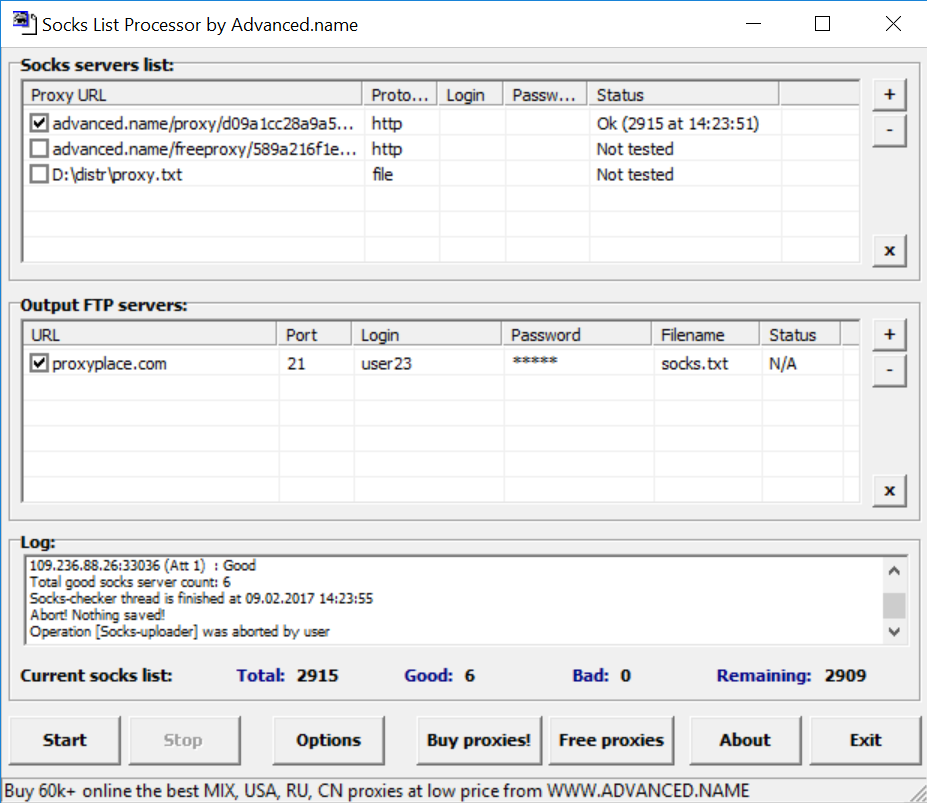Remove selected socks server with minus button
This screenshot has width=927, height=803.
[889, 130]
